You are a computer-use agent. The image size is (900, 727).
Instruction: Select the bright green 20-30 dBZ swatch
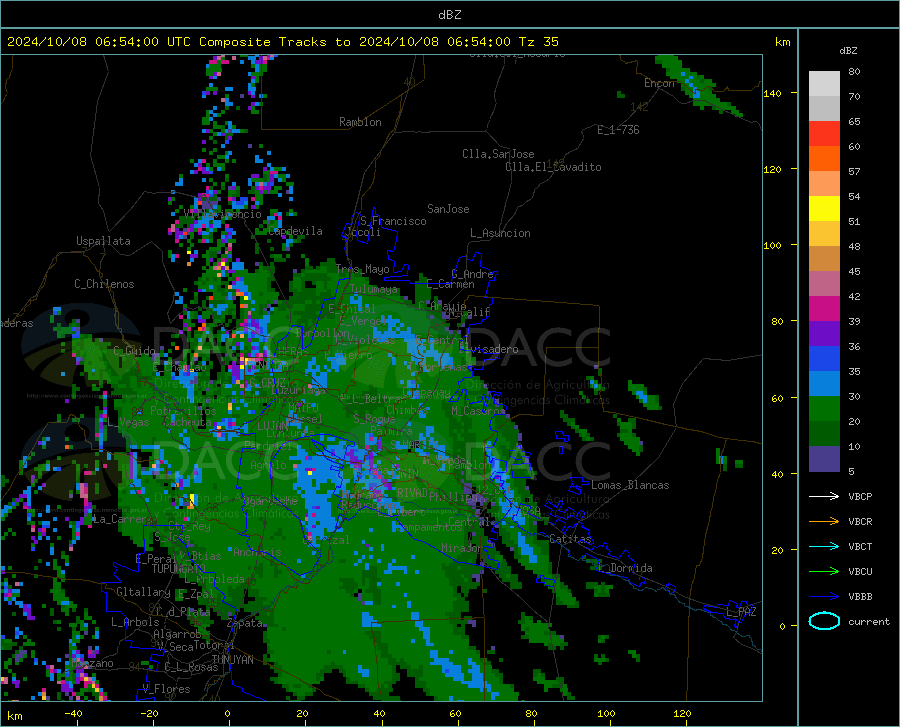[824, 409]
